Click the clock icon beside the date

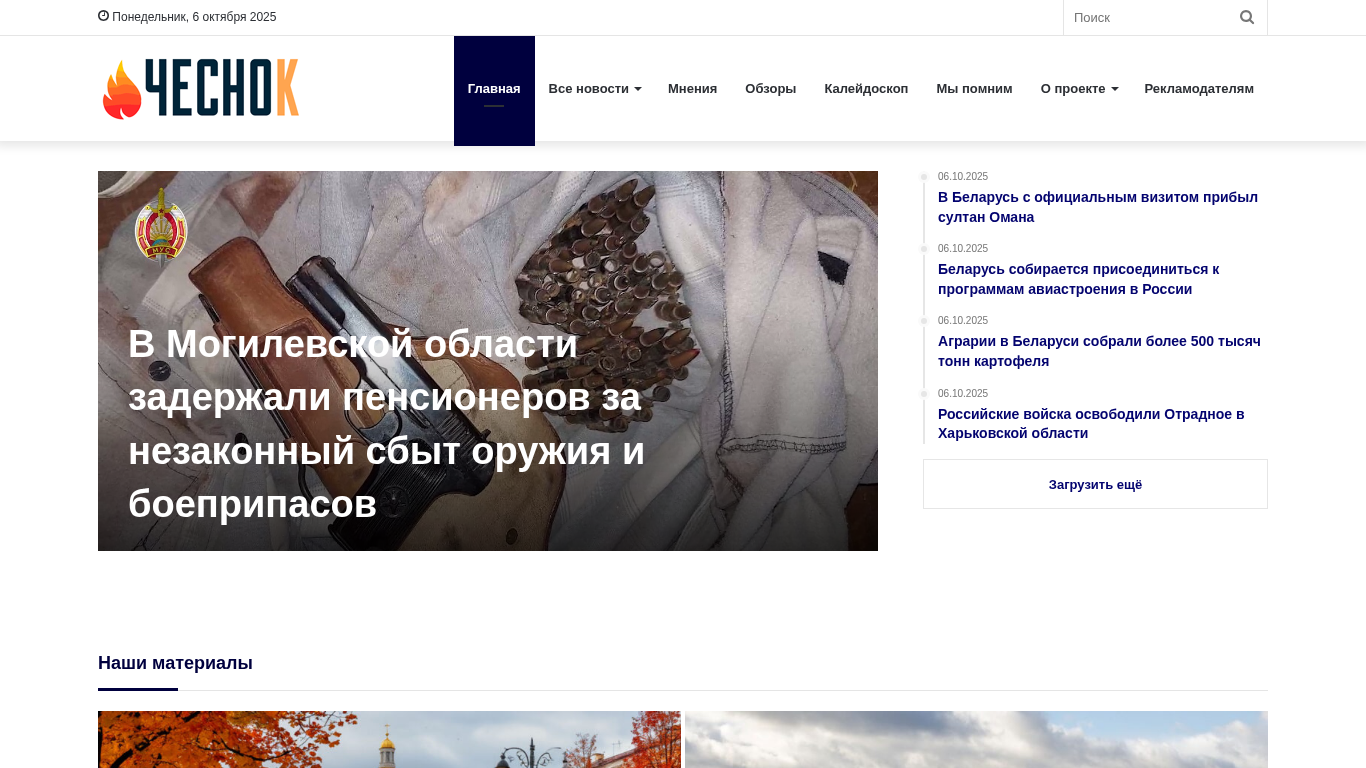point(103,16)
